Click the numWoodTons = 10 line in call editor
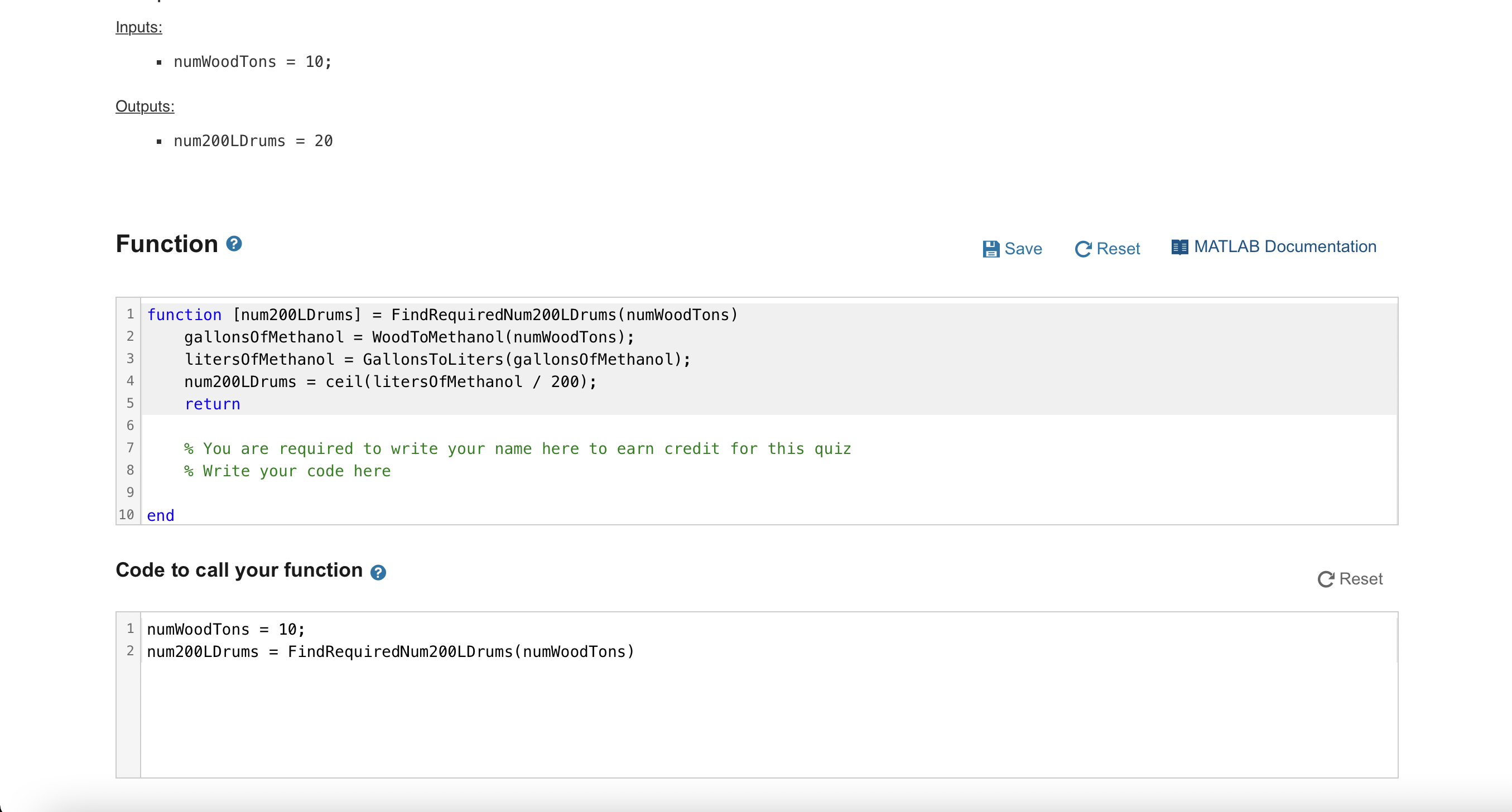Viewport: 1512px width, 812px height. [225, 629]
